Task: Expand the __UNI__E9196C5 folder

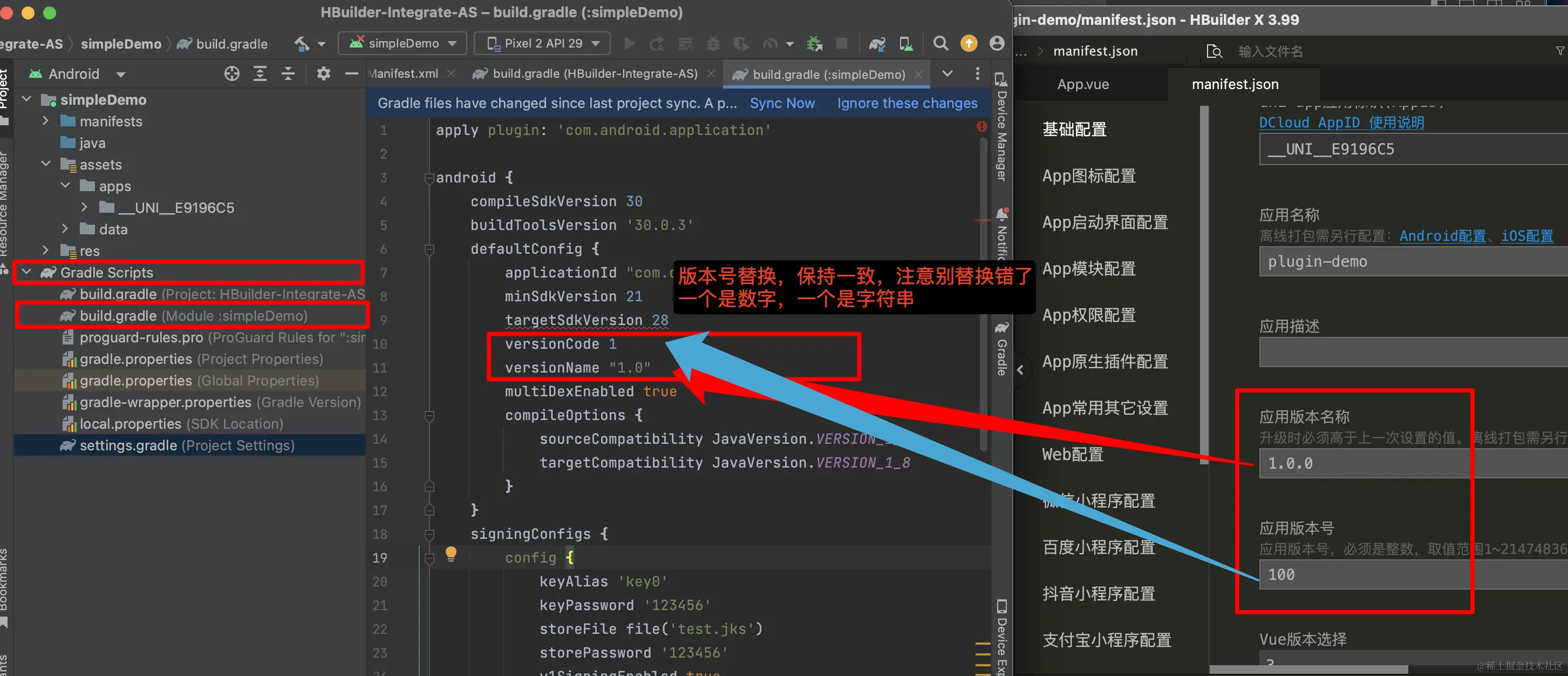Action: (84, 207)
